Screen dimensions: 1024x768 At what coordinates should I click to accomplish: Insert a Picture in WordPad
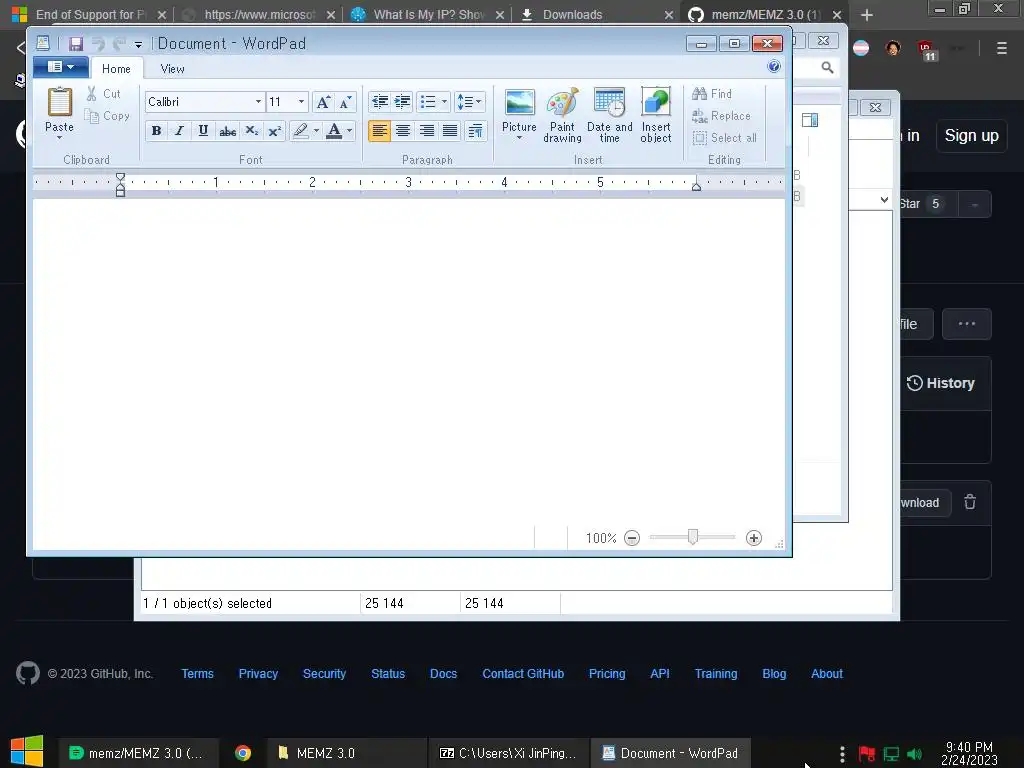(x=519, y=114)
